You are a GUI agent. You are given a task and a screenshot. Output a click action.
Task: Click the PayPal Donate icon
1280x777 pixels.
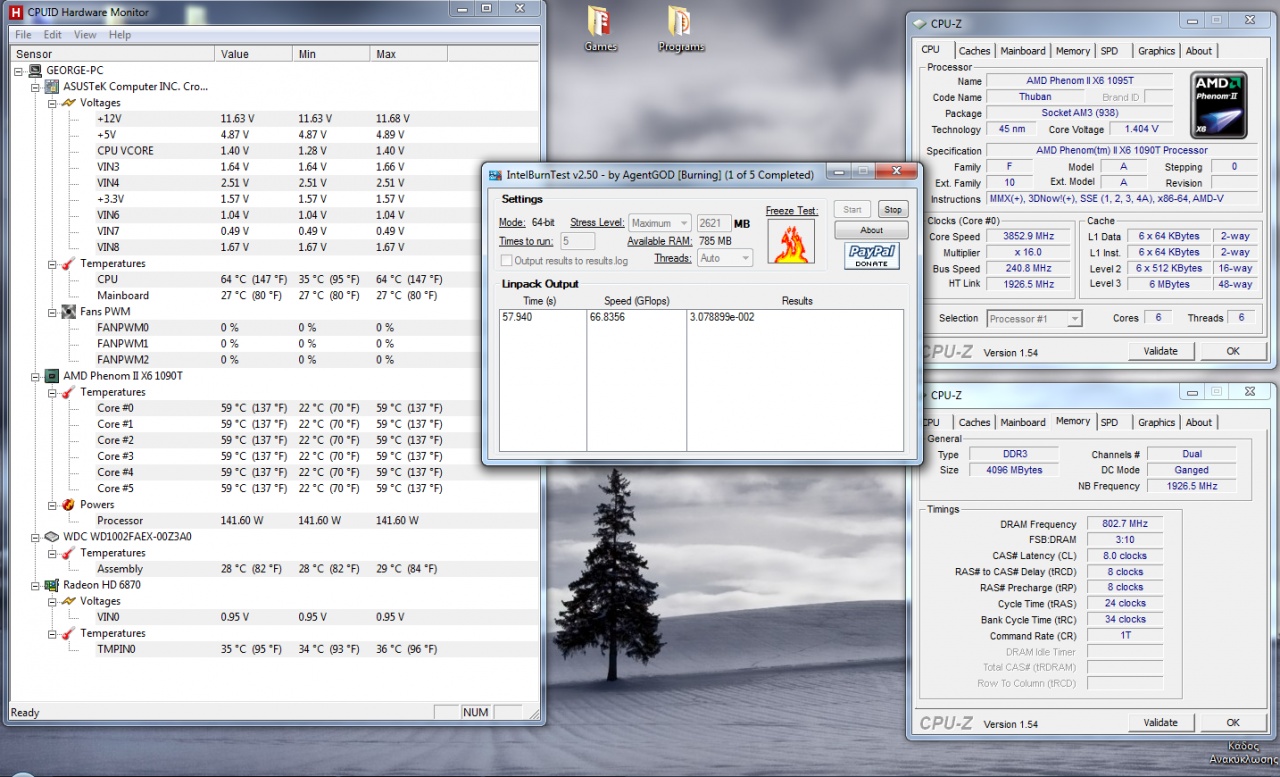click(x=871, y=256)
